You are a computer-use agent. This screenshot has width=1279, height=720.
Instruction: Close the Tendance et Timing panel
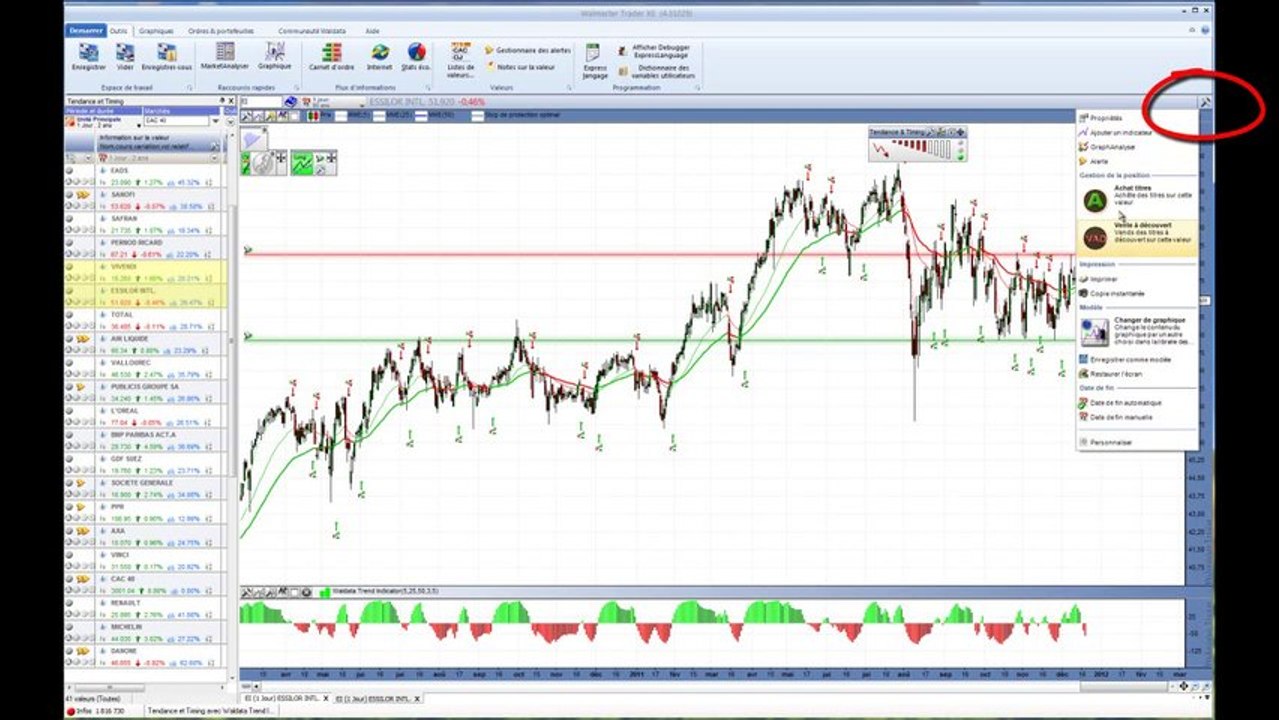[231, 101]
